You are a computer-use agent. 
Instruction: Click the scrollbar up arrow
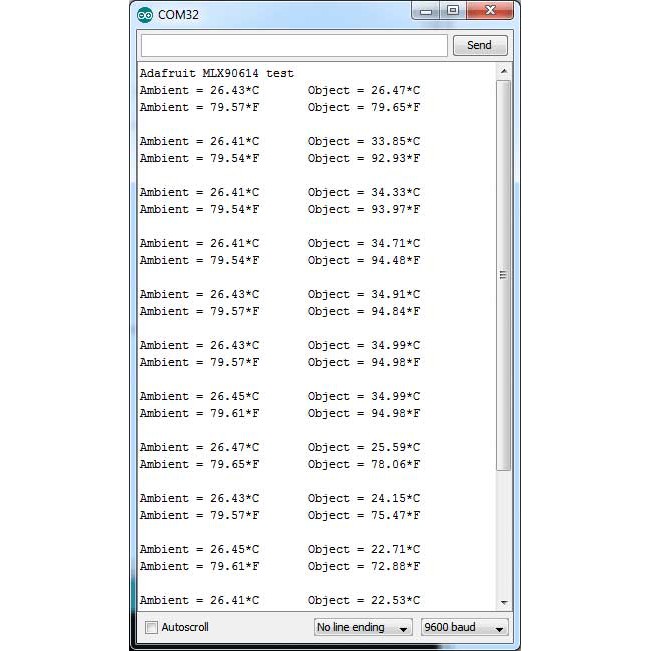coord(504,71)
